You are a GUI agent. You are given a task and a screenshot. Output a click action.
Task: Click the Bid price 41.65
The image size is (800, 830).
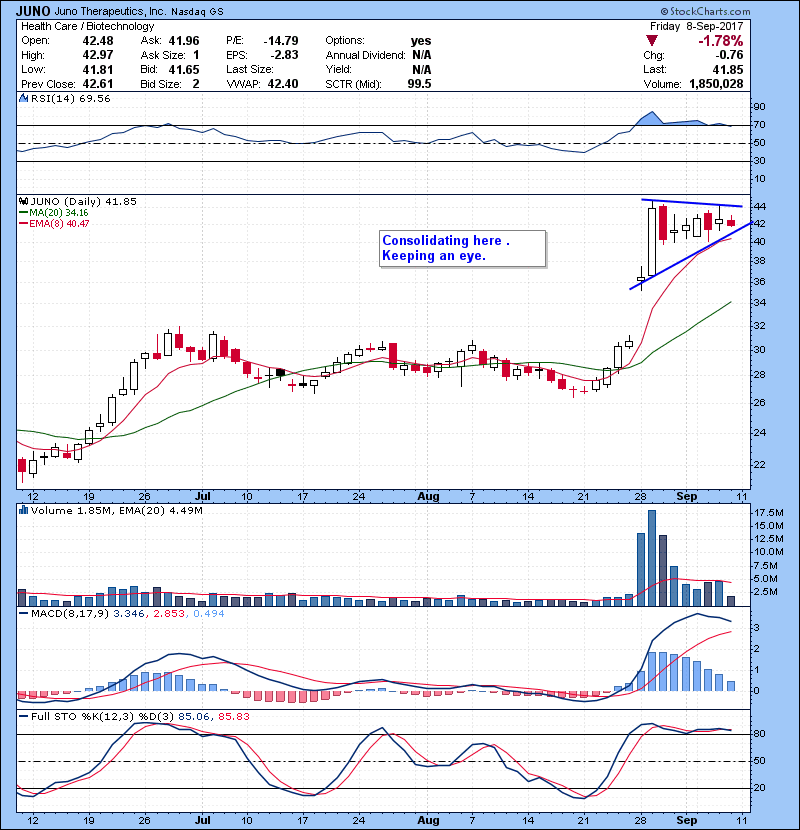pos(184,69)
